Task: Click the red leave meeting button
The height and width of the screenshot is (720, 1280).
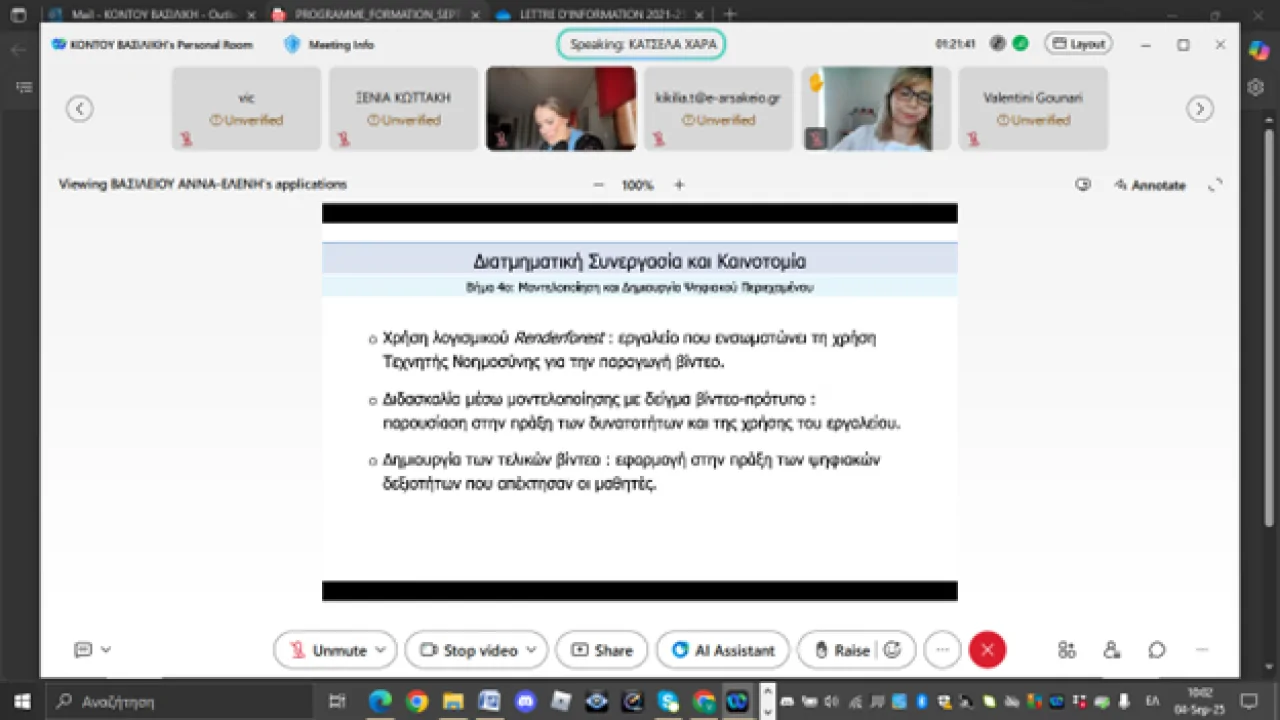Action: (987, 650)
